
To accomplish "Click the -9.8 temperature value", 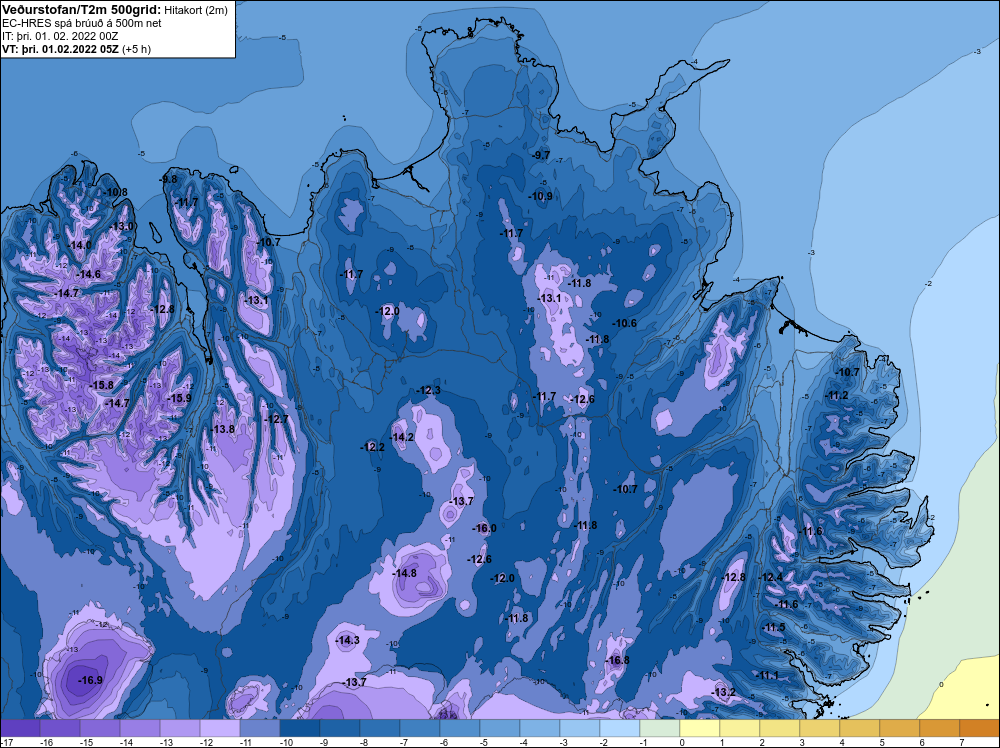I will tap(169, 179).
